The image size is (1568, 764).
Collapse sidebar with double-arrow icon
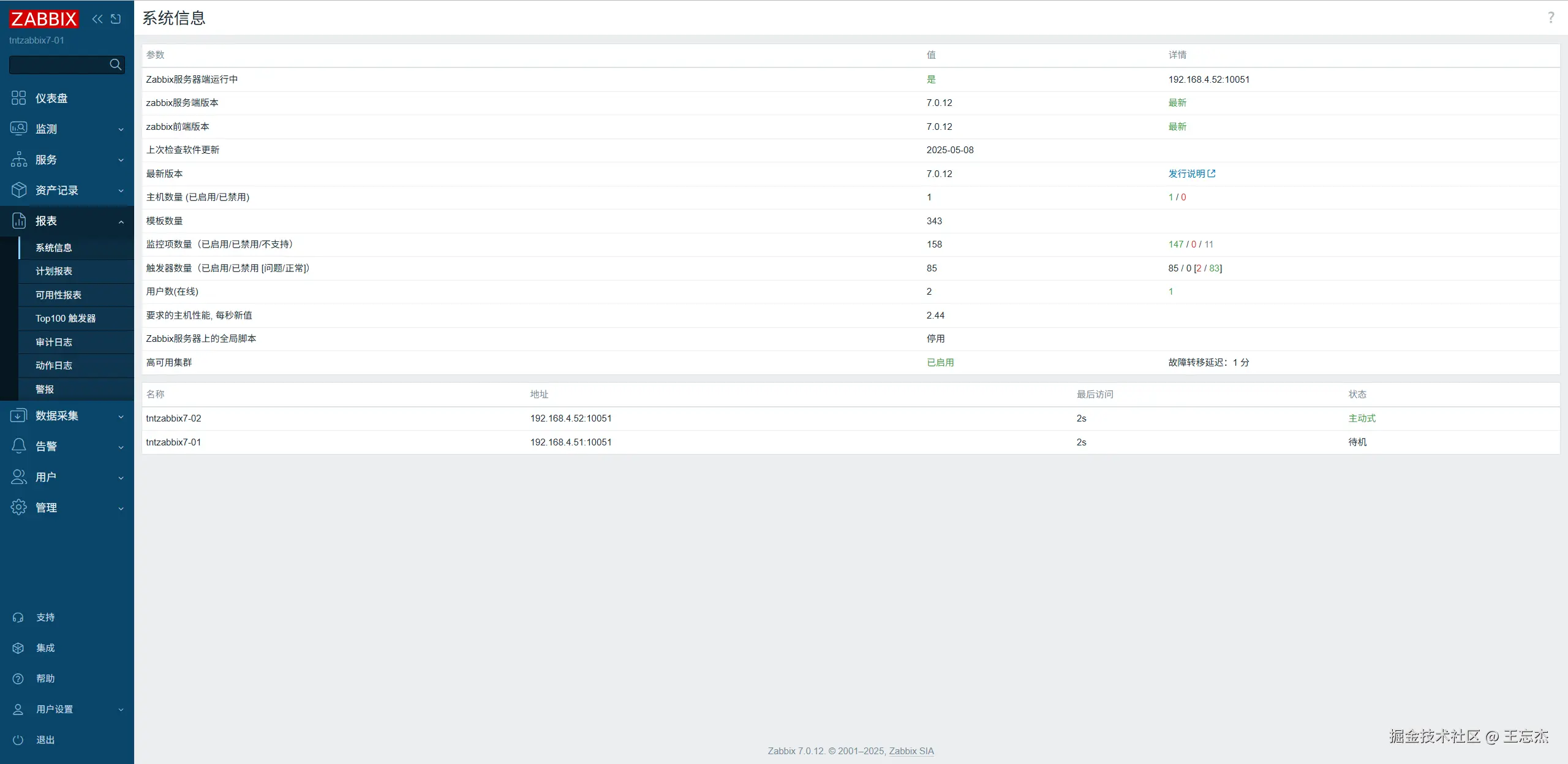(97, 19)
